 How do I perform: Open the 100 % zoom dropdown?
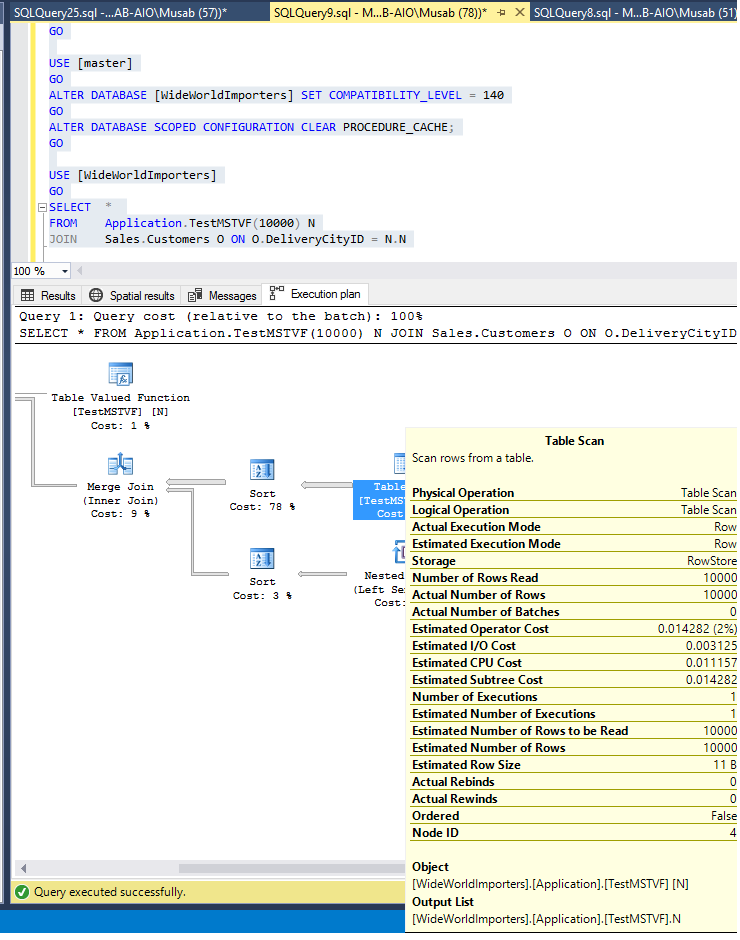point(65,271)
